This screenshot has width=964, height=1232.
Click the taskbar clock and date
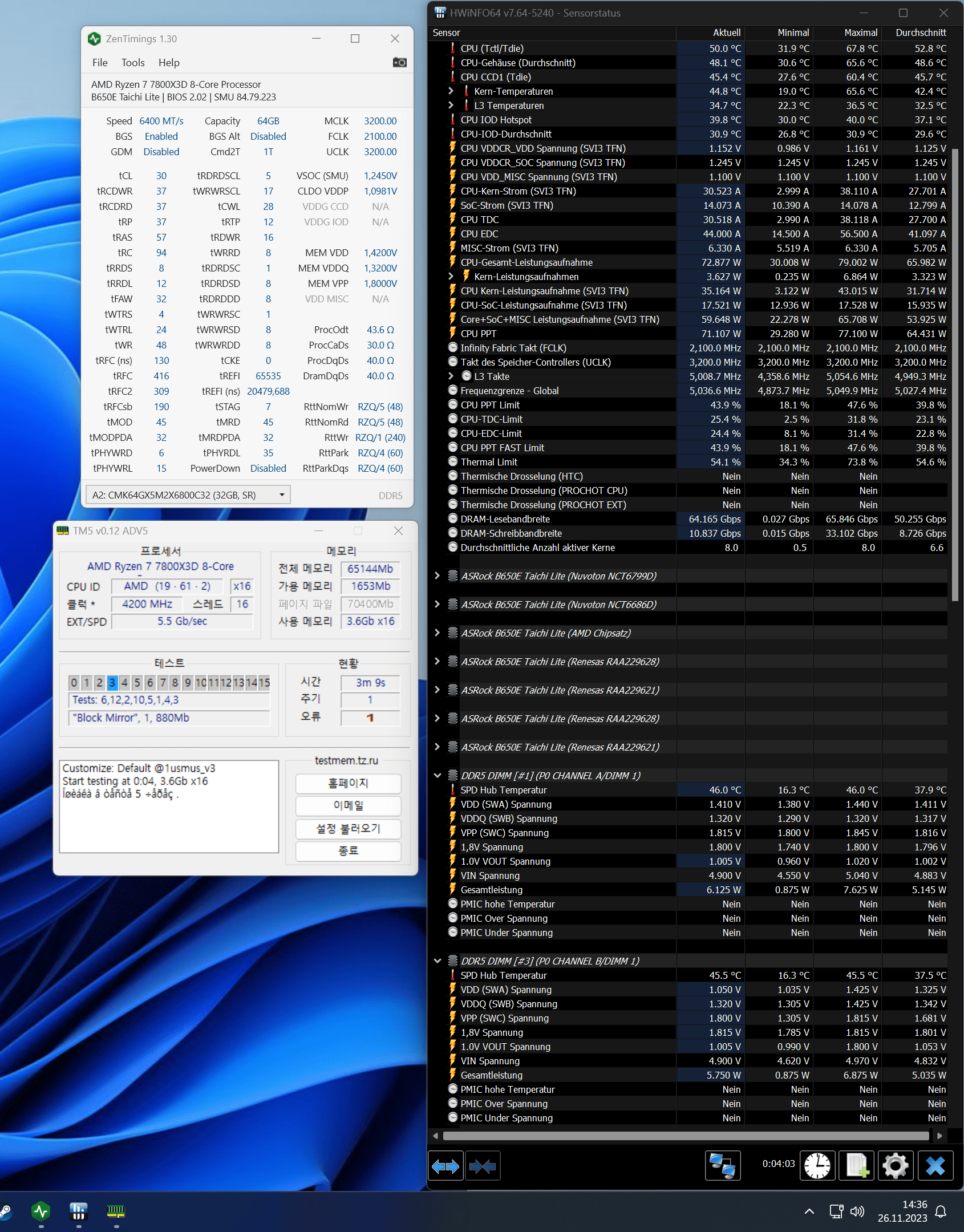(x=902, y=1211)
